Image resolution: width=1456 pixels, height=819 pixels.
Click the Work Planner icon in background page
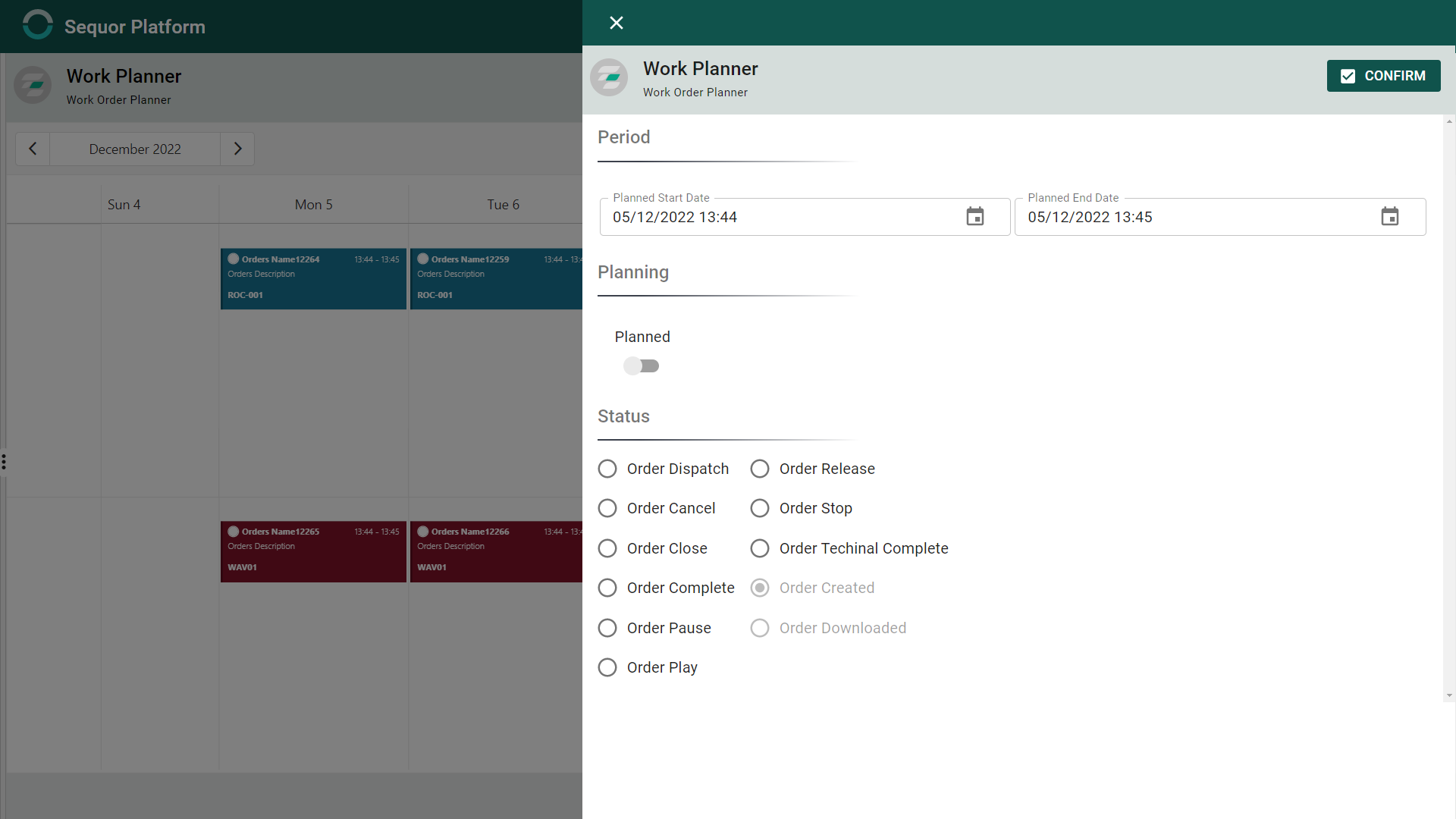pyautogui.click(x=33, y=85)
